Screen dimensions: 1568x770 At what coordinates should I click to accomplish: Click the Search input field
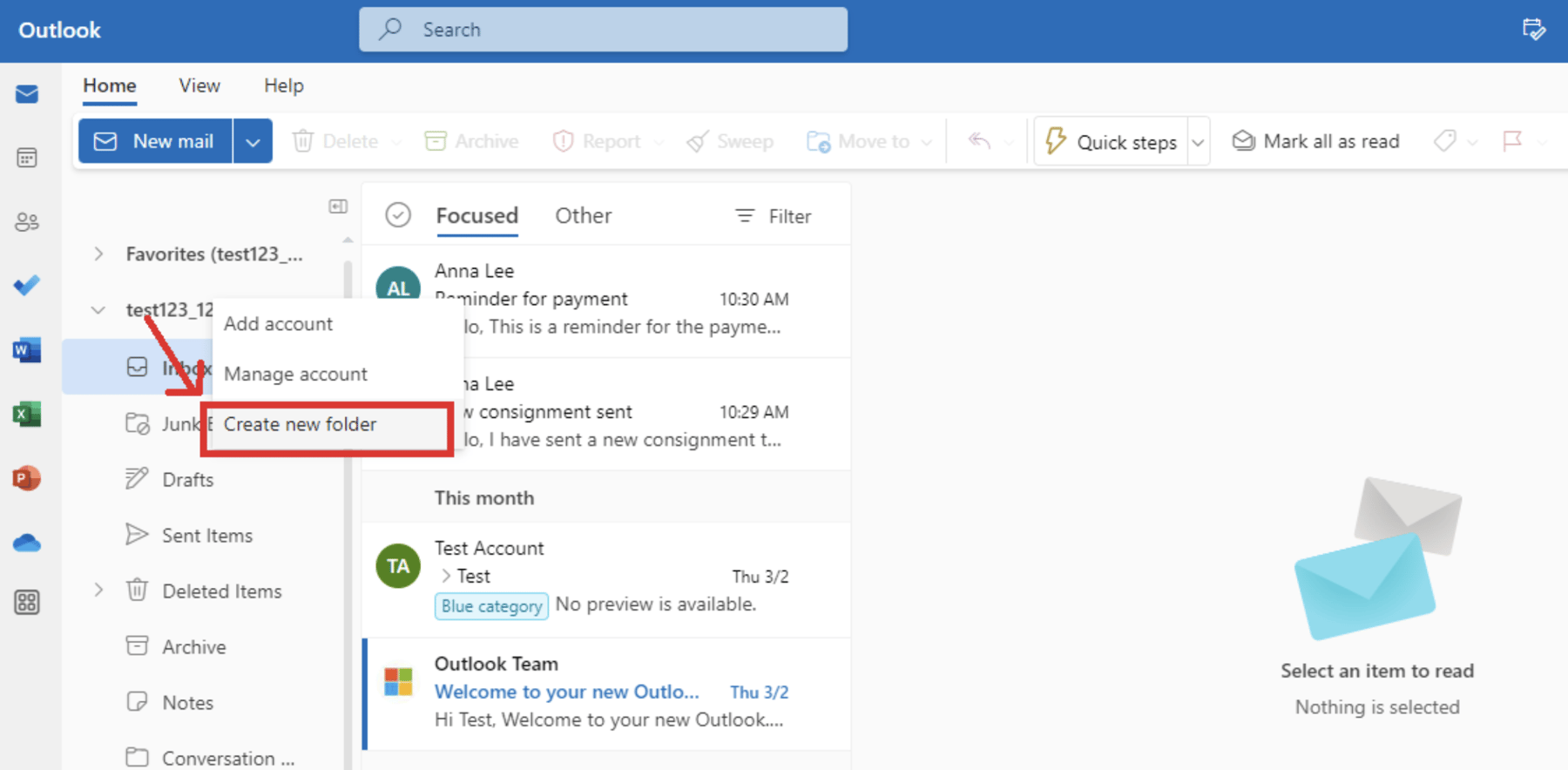(603, 30)
